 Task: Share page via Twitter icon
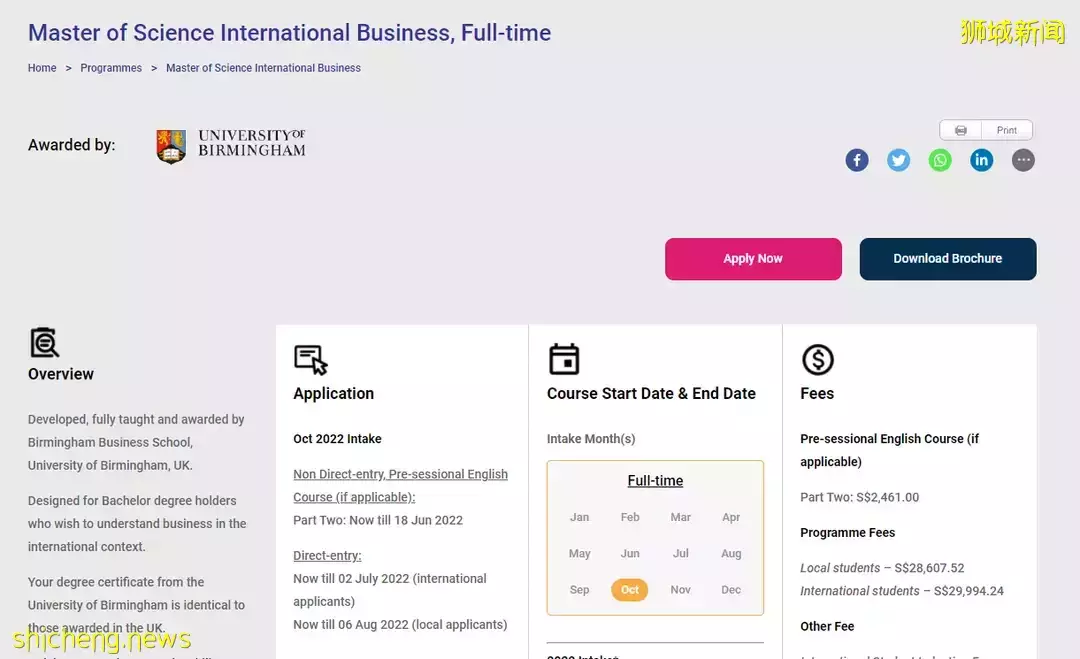coord(899,160)
